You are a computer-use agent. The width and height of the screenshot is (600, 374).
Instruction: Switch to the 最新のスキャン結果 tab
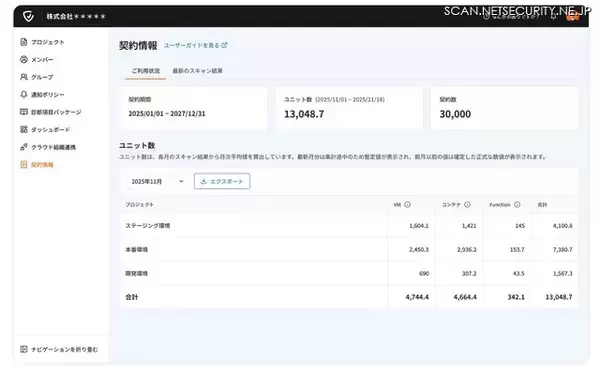(x=197, y=71)
